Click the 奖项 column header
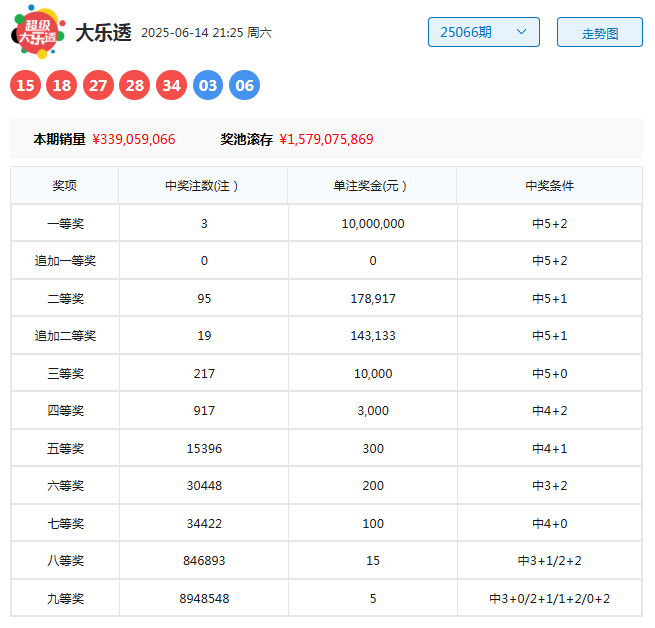655x628 pixels. [x=65, y=186]
